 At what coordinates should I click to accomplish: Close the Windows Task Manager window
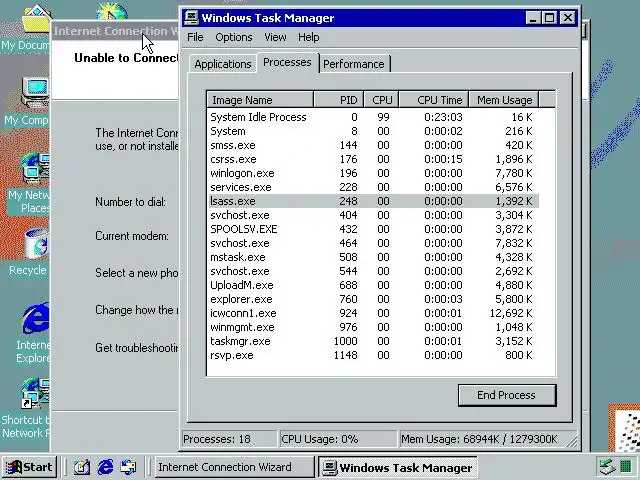pos(568,18)
